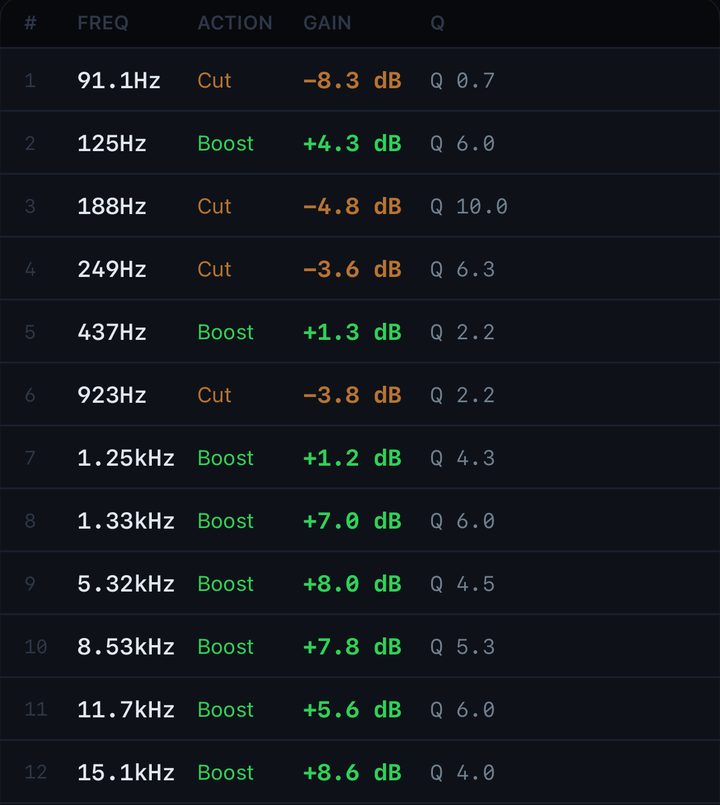Image resolution: width=720 pixels, height=805 pixels.
Task: Click the Q 4.3 value
Action: (463, 458)
